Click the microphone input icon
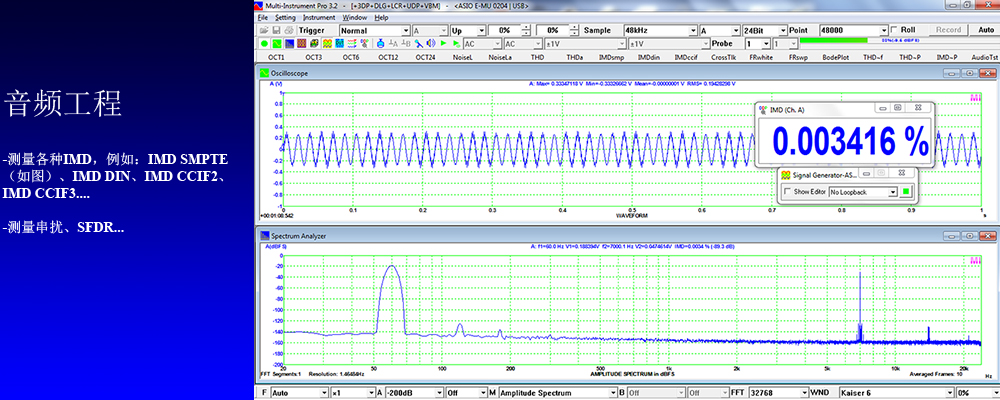 pos(418,43)
